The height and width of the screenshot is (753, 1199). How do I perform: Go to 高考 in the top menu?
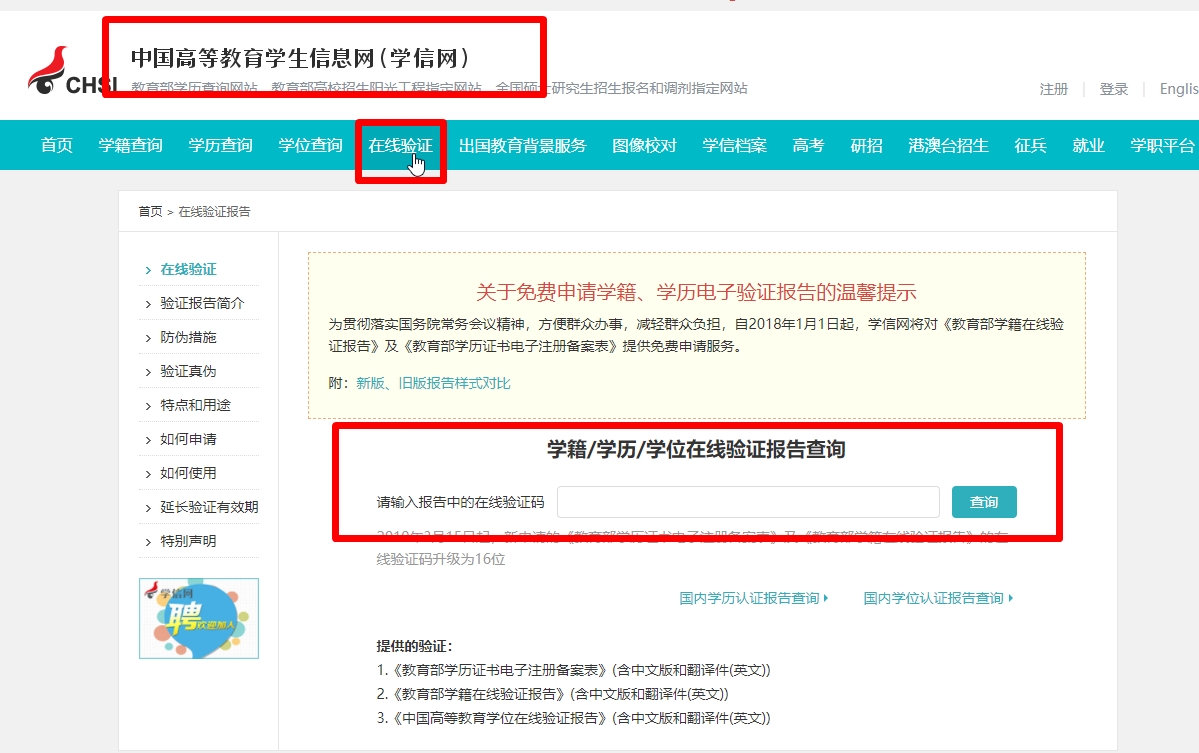808,145
